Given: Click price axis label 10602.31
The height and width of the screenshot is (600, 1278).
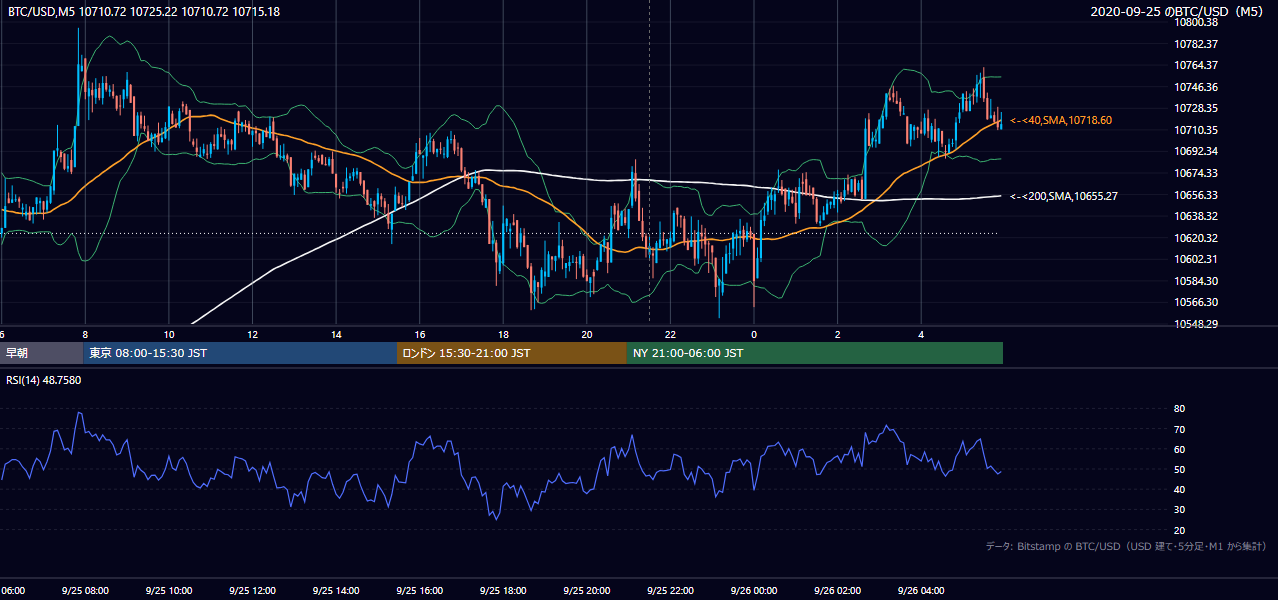Looking at the screenshot, I should point(1196,259).
